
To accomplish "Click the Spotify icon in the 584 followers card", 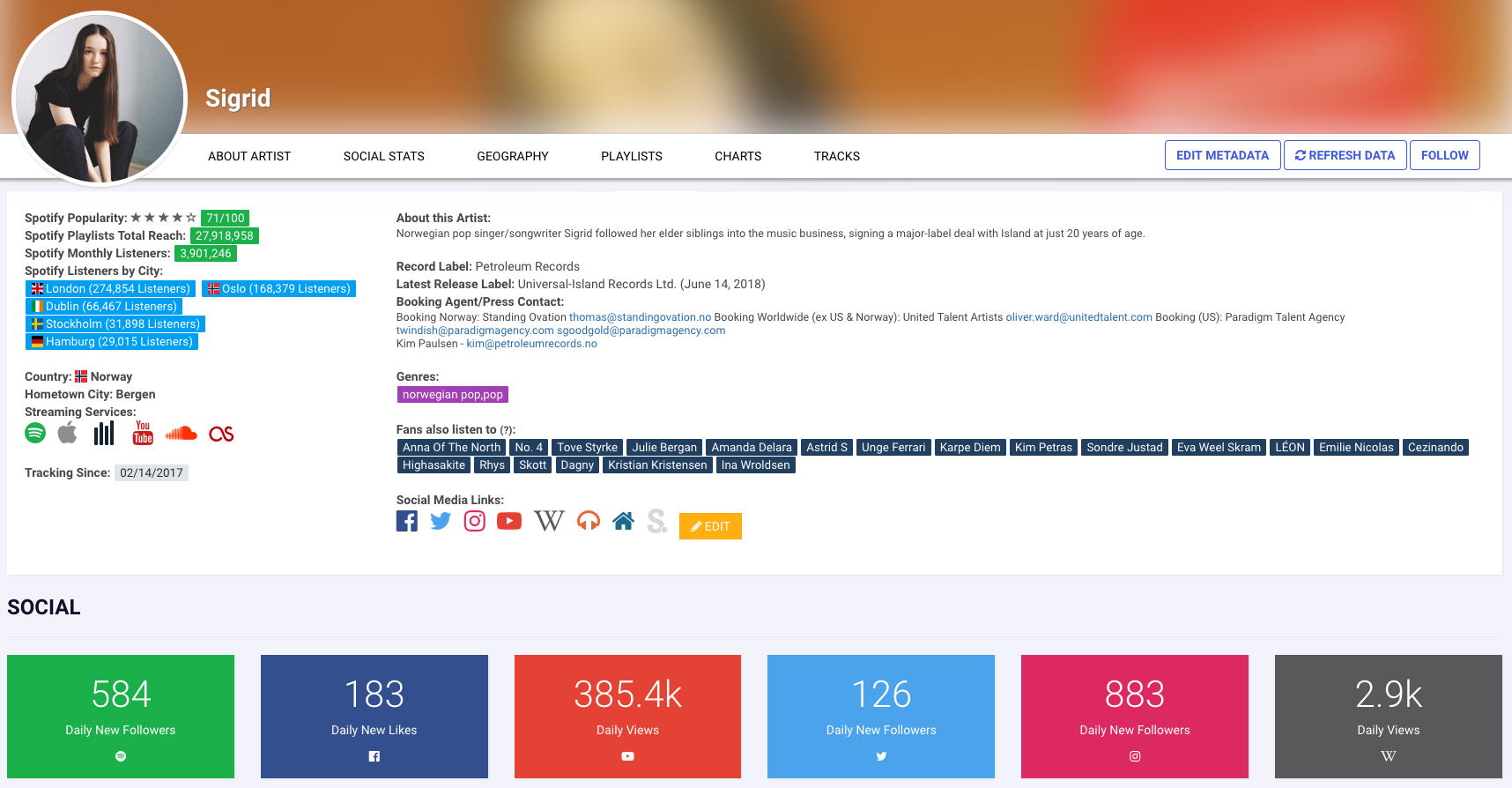I will click(121, 756).
